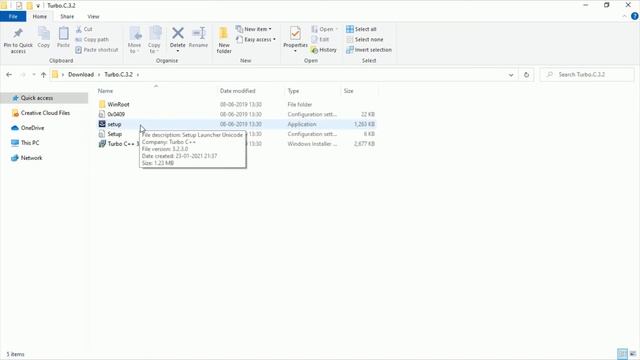
Task: Open OneDrive in navigation pane
Action: coord(28,128)
